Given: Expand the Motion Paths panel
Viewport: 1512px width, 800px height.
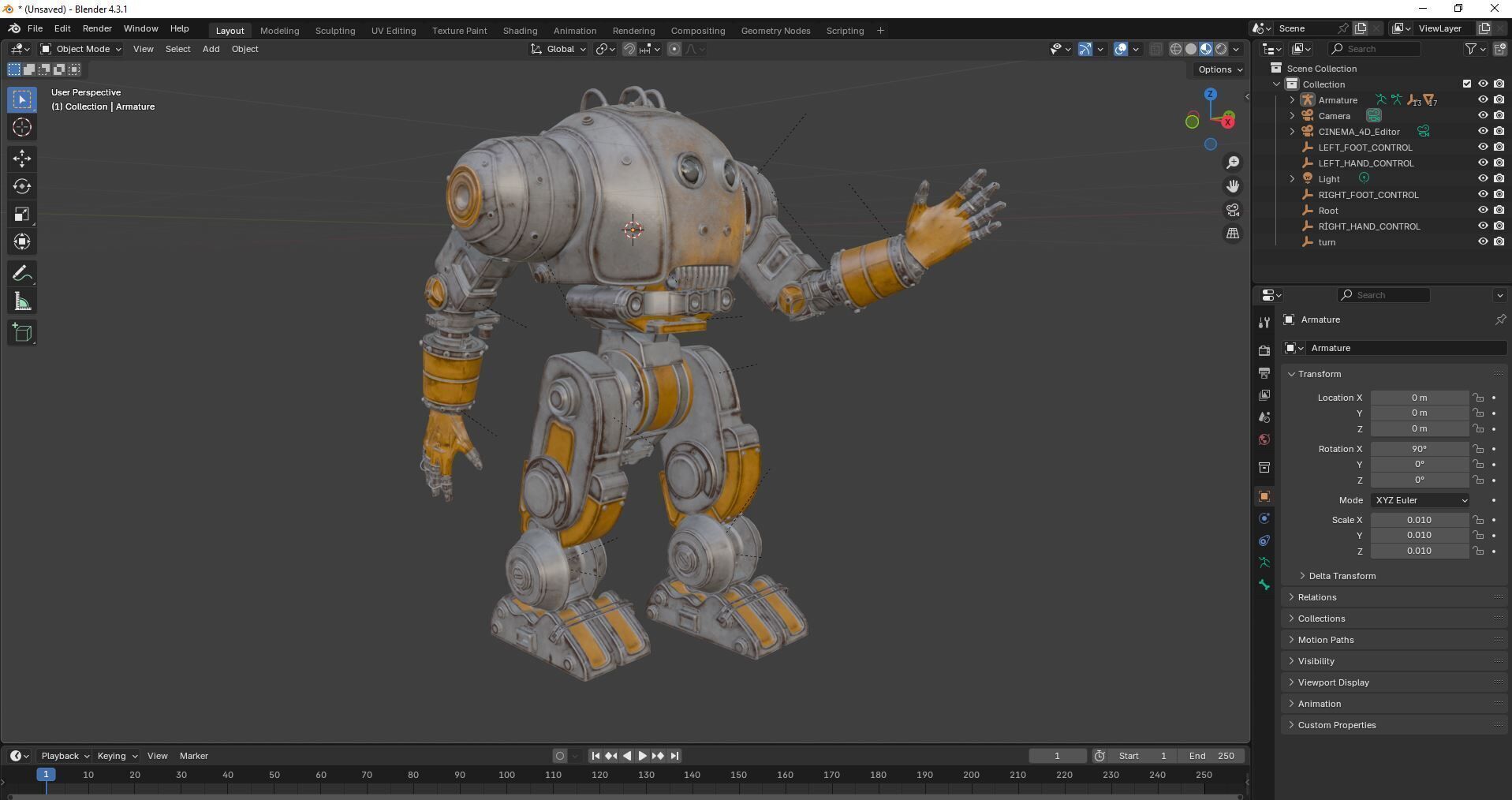Looking at the screenshot, I should coord(1325,640).
